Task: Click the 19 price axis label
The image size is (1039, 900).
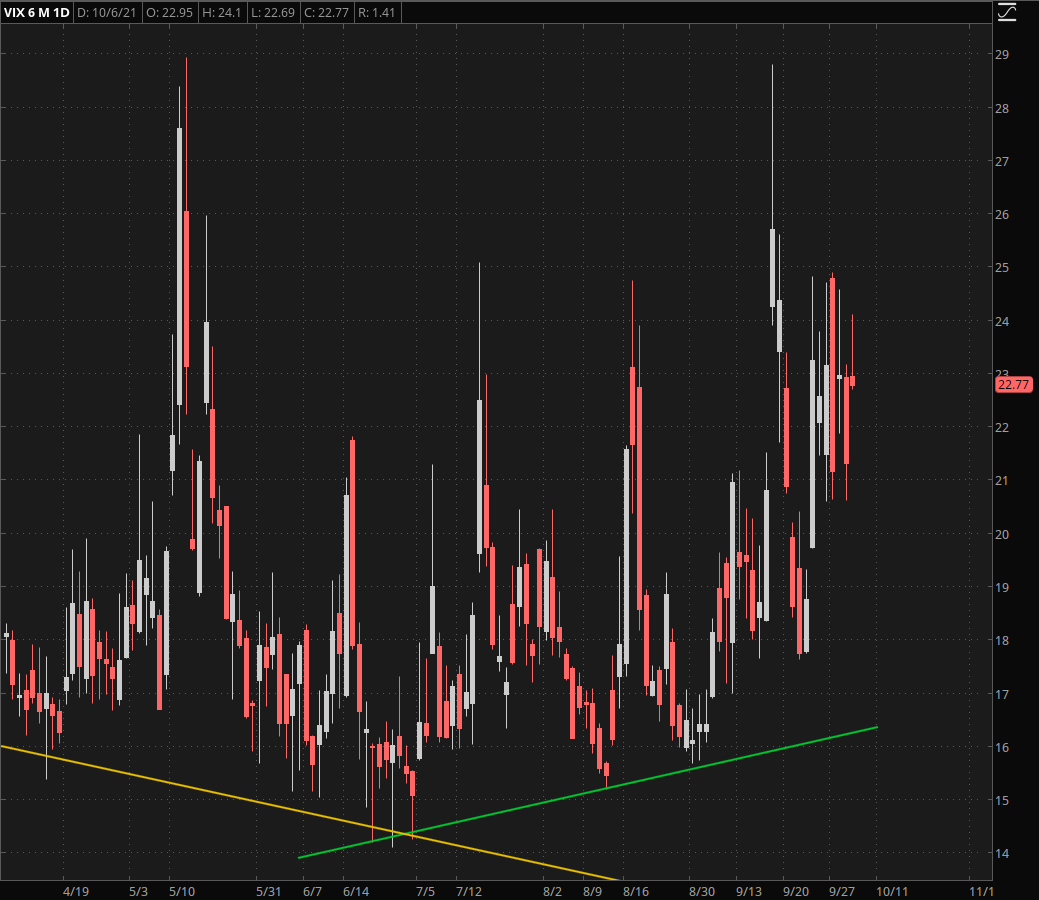Action: point(1002,587)
